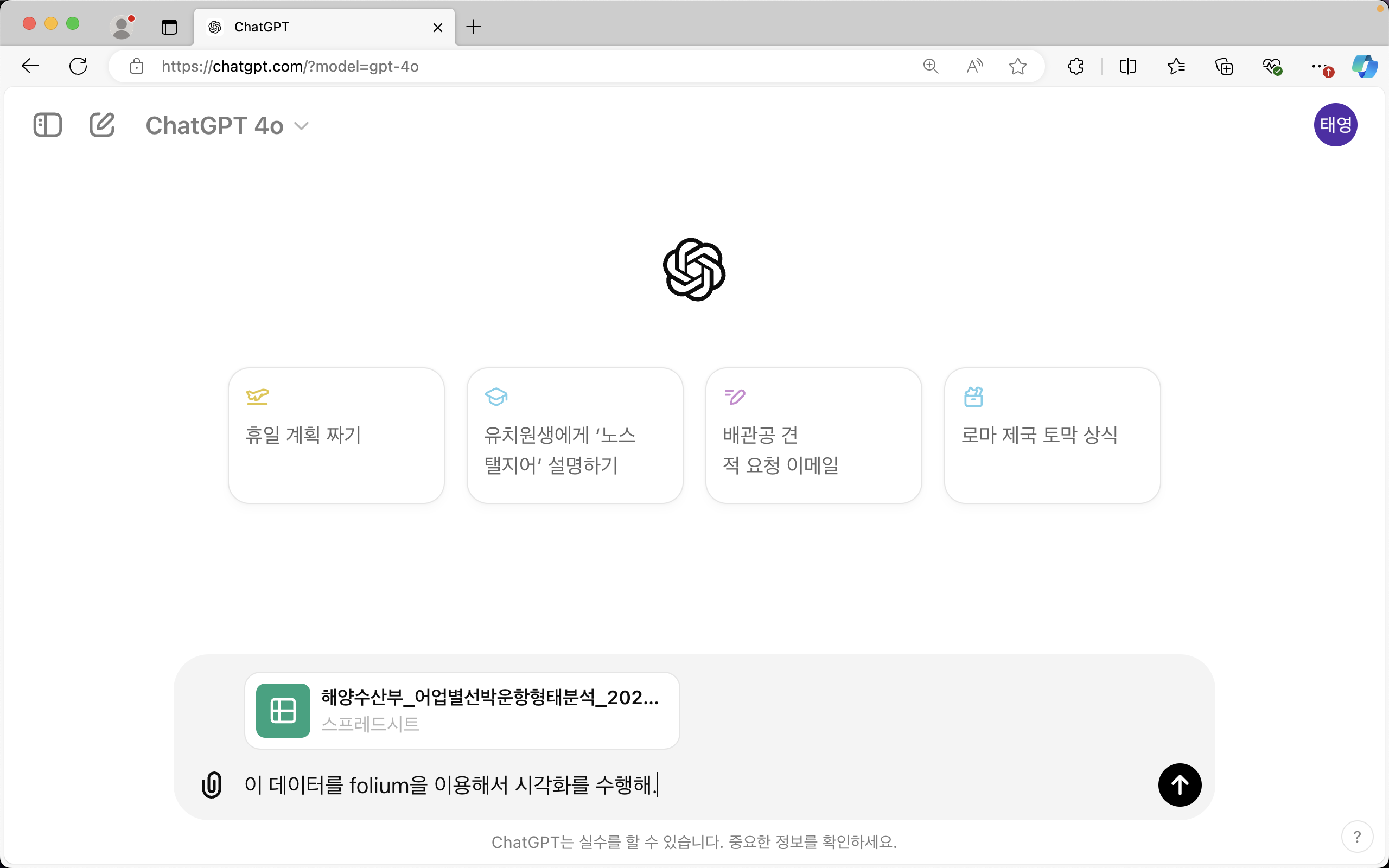The image size is (1389, 868).
Task: Open the ChatGPT 4o model dropdown
Action: (x=227, y=126)
